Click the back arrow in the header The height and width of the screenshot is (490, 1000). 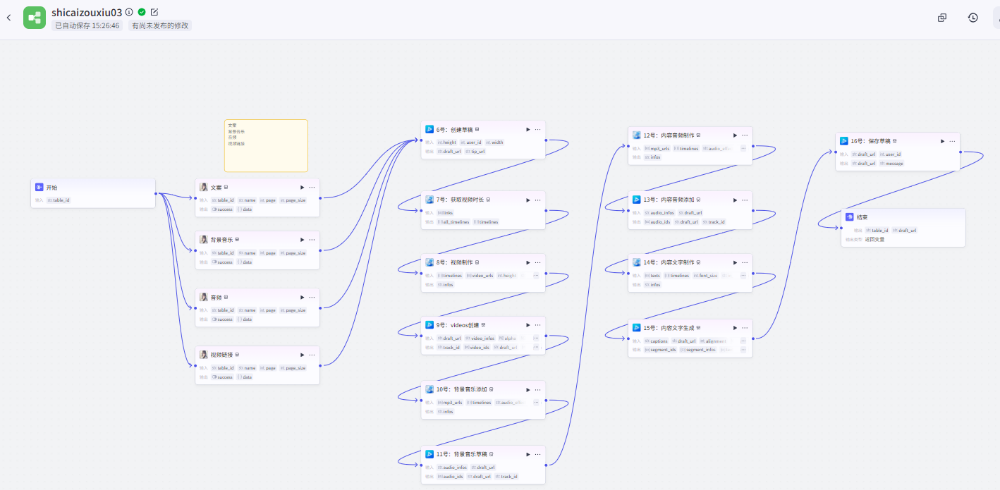coord(9,18)
